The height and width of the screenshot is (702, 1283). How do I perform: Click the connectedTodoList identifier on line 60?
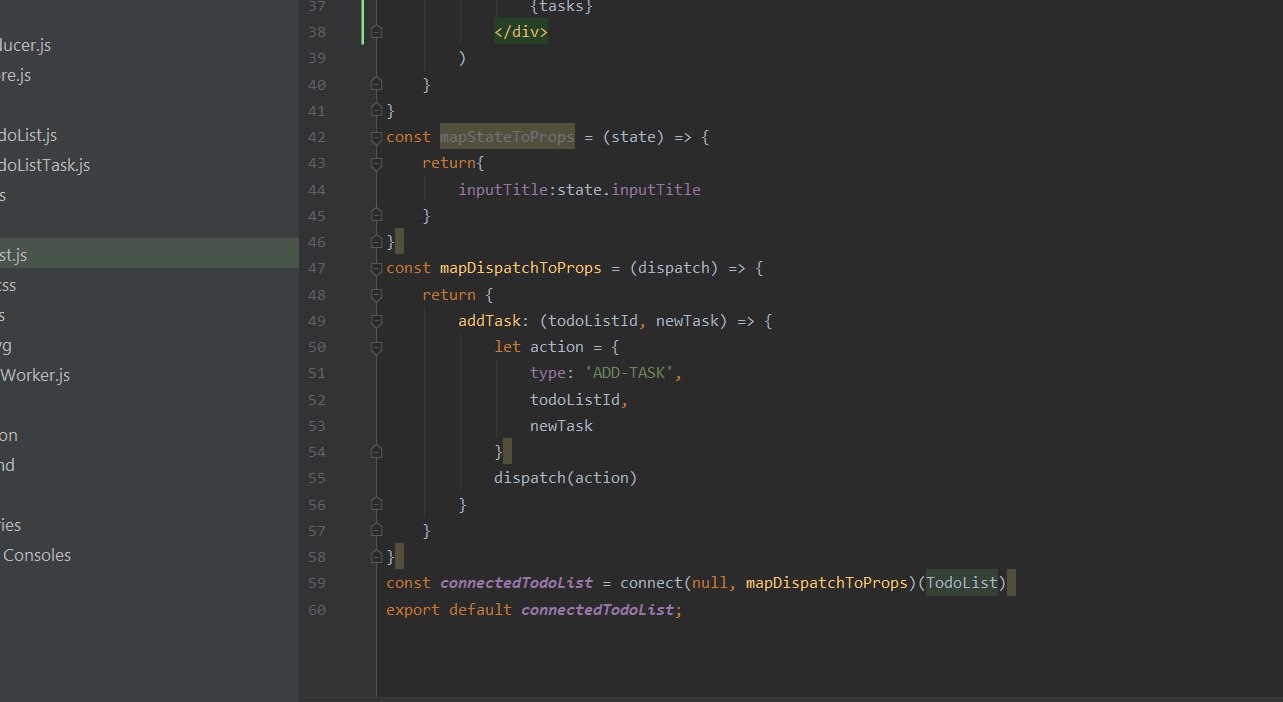(597, 609)
